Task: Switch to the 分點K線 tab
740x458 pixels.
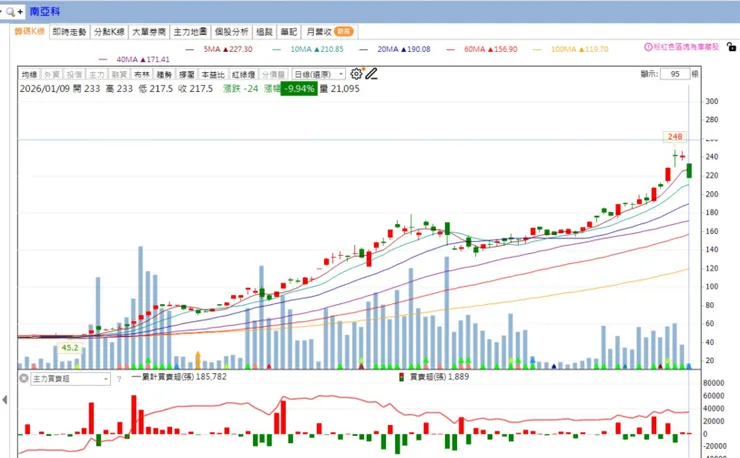Action: tap(109, 32)
